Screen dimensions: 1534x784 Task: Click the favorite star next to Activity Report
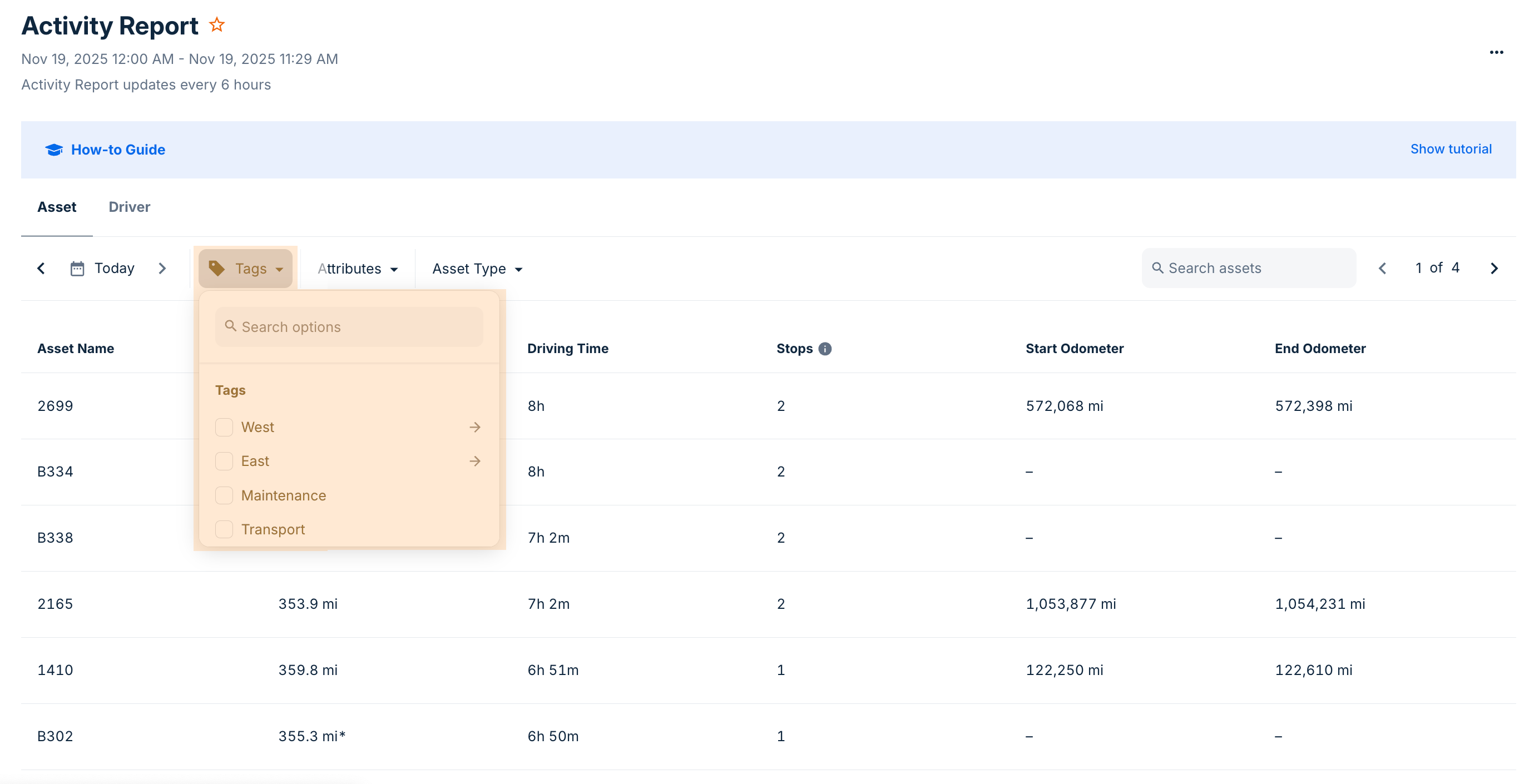point(217,25)
